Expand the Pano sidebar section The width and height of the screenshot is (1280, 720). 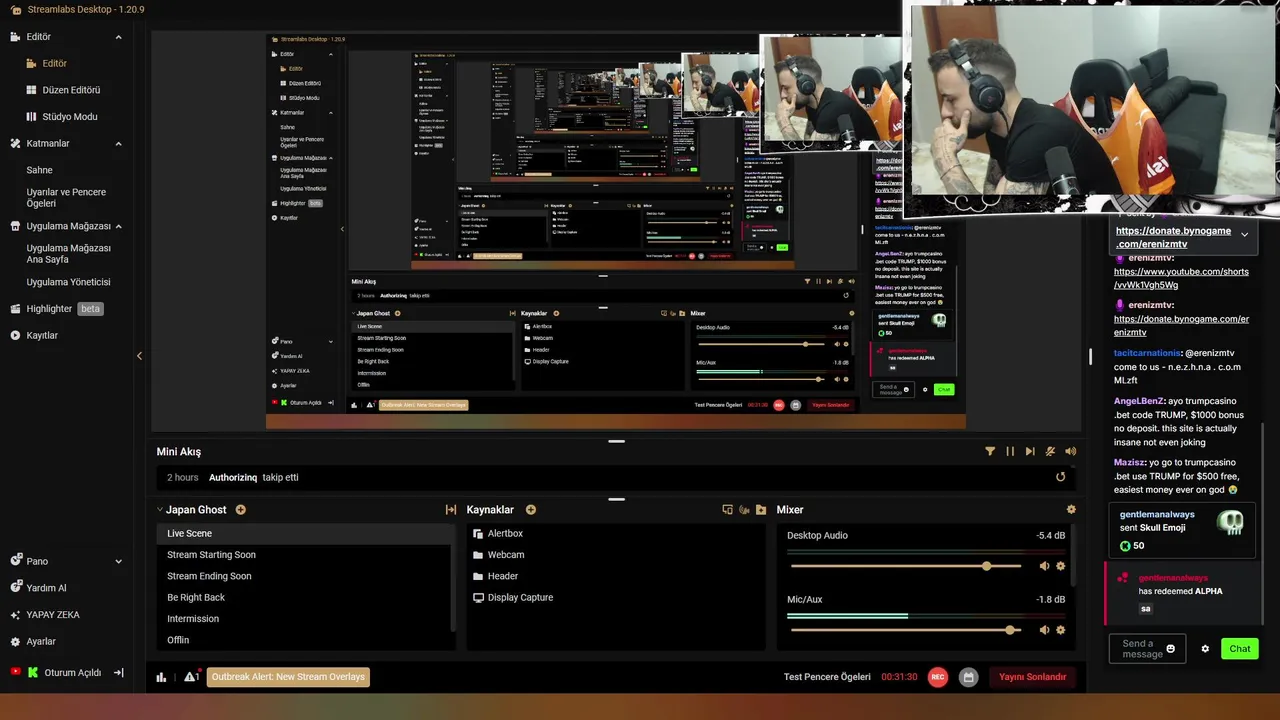[x=118, y=562]
